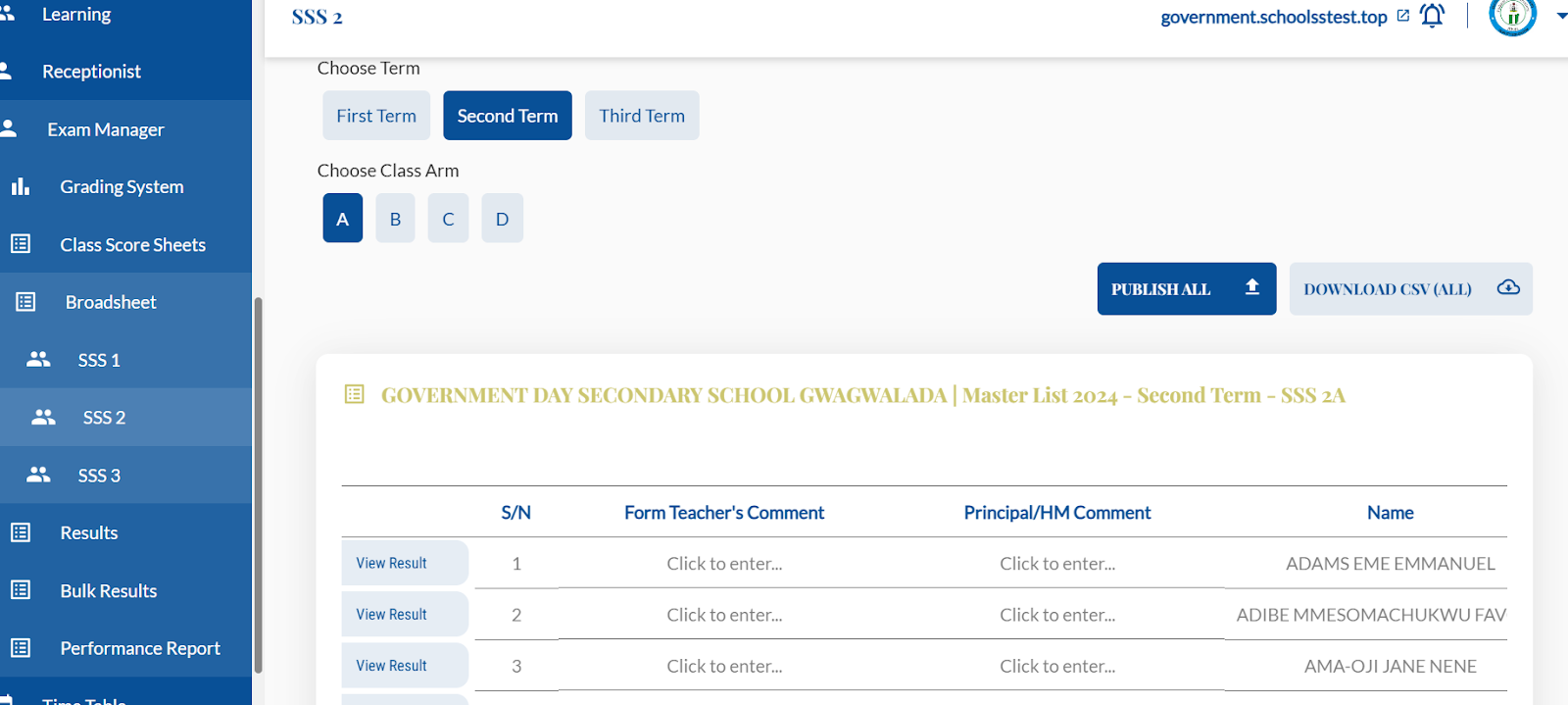
Task: Enter principal comment for ADIBE MMESOMACHUKWU
Action: 1057,615
